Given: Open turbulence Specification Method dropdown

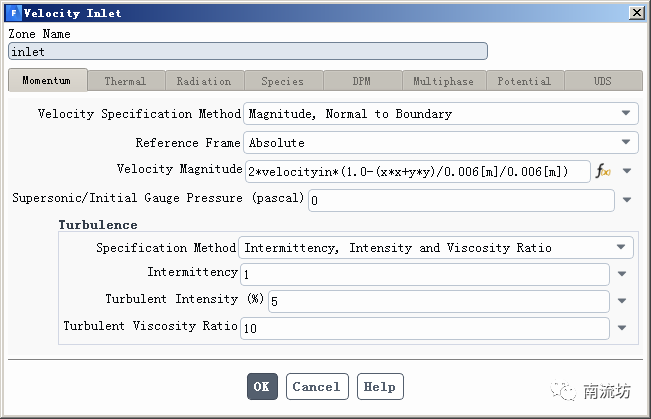Looking at the screenshot, I should coord(622,248).
